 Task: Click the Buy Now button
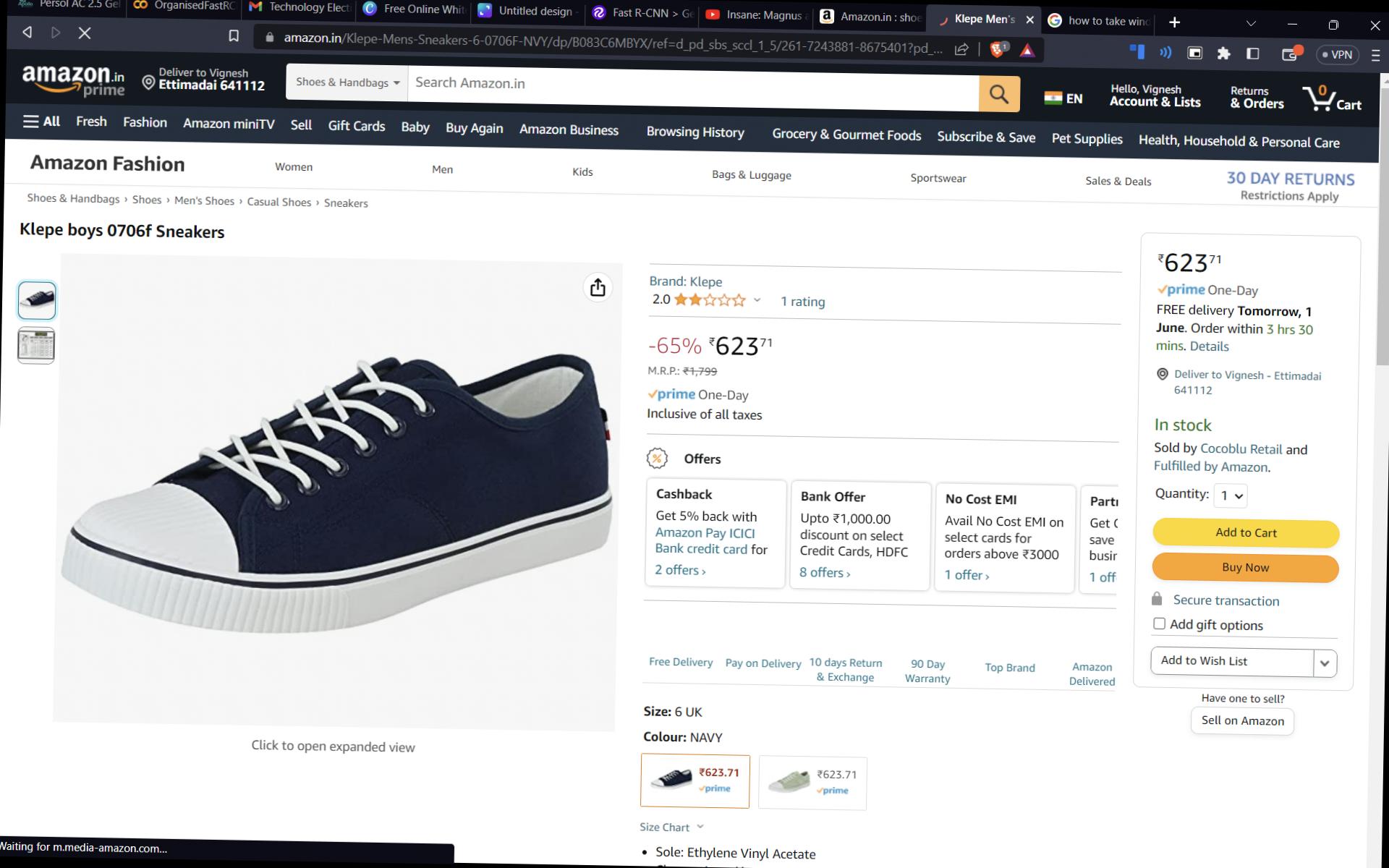pos(1245,568)
